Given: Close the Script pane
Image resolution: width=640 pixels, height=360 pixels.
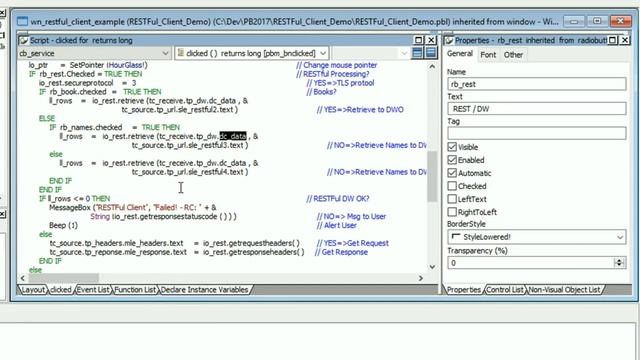Looking at the screenshot, I should (x=431, y=40).
